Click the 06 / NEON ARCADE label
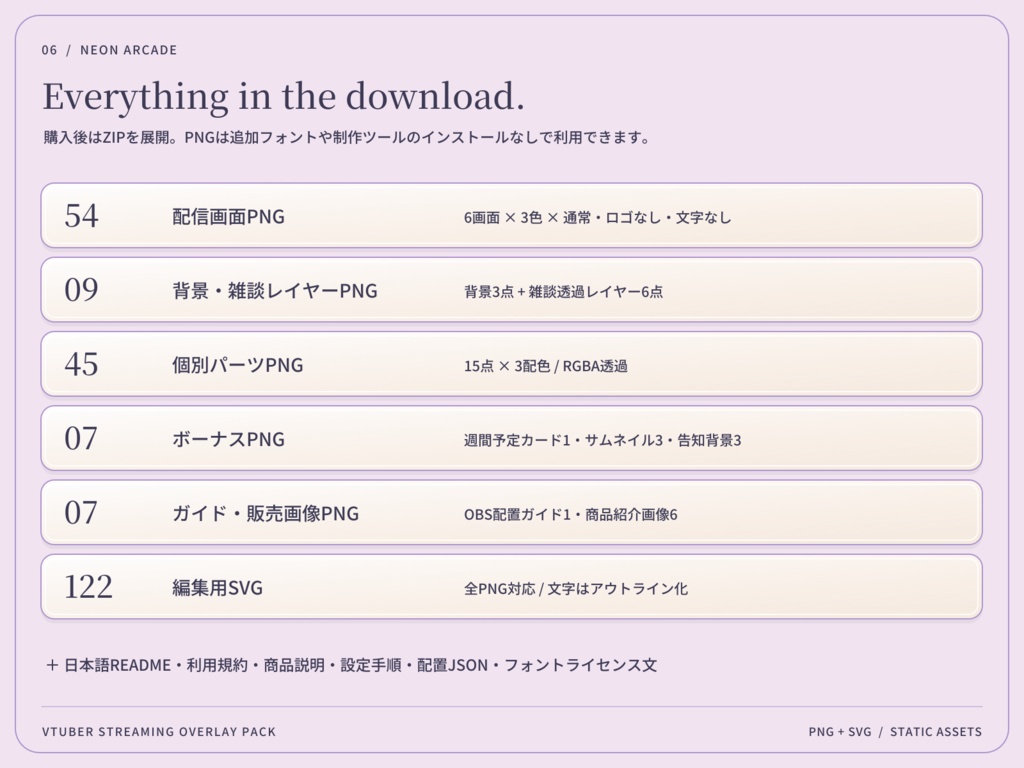This screenshot has width=1024, height=768. tap(109, 50)
